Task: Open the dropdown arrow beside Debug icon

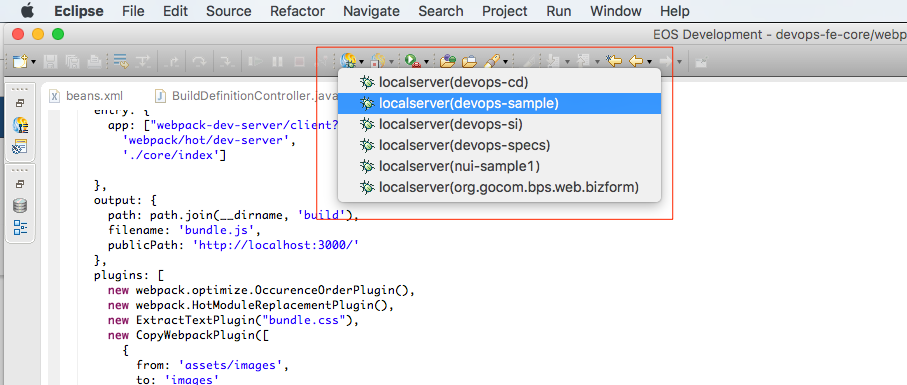Action: pos(362,61)
